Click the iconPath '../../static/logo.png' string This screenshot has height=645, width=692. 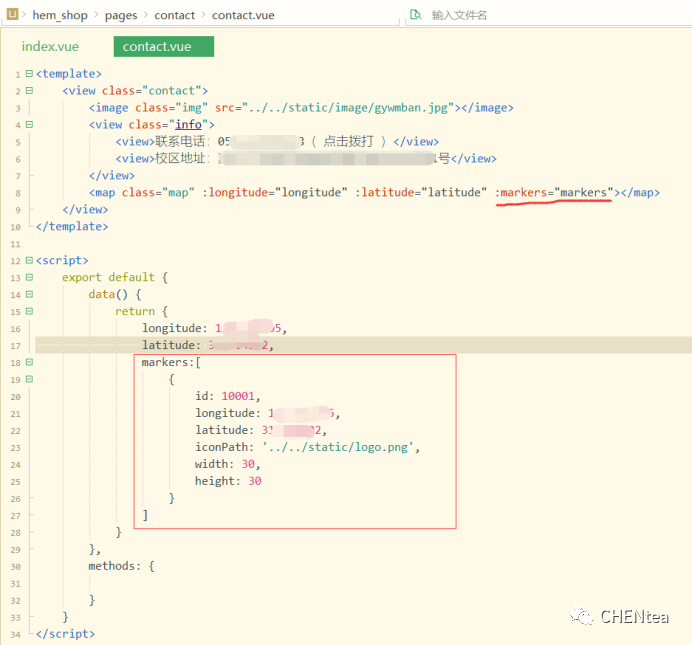(x=338, y=447)
